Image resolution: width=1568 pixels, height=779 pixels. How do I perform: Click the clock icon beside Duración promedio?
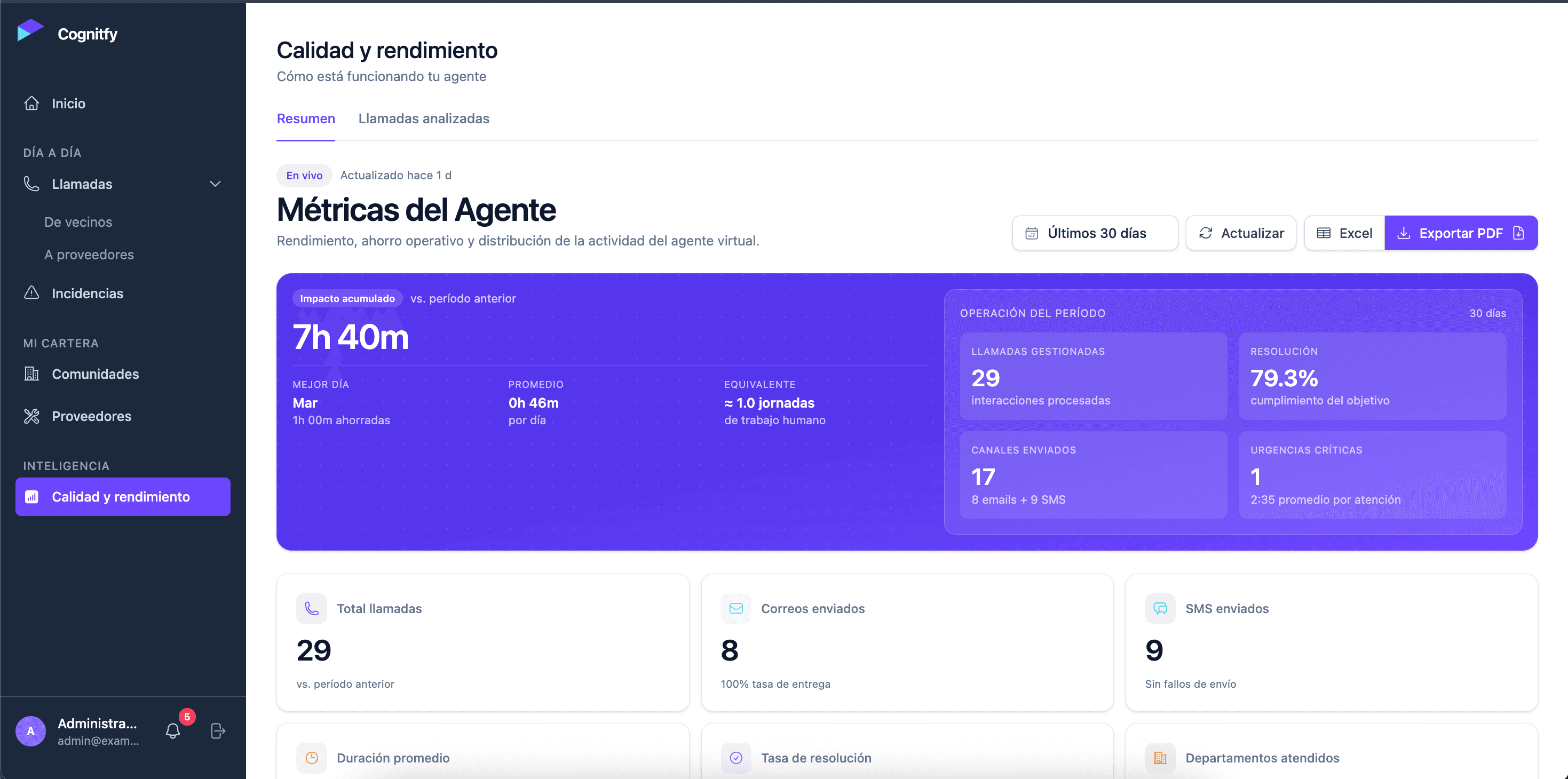tap(312, 758)
